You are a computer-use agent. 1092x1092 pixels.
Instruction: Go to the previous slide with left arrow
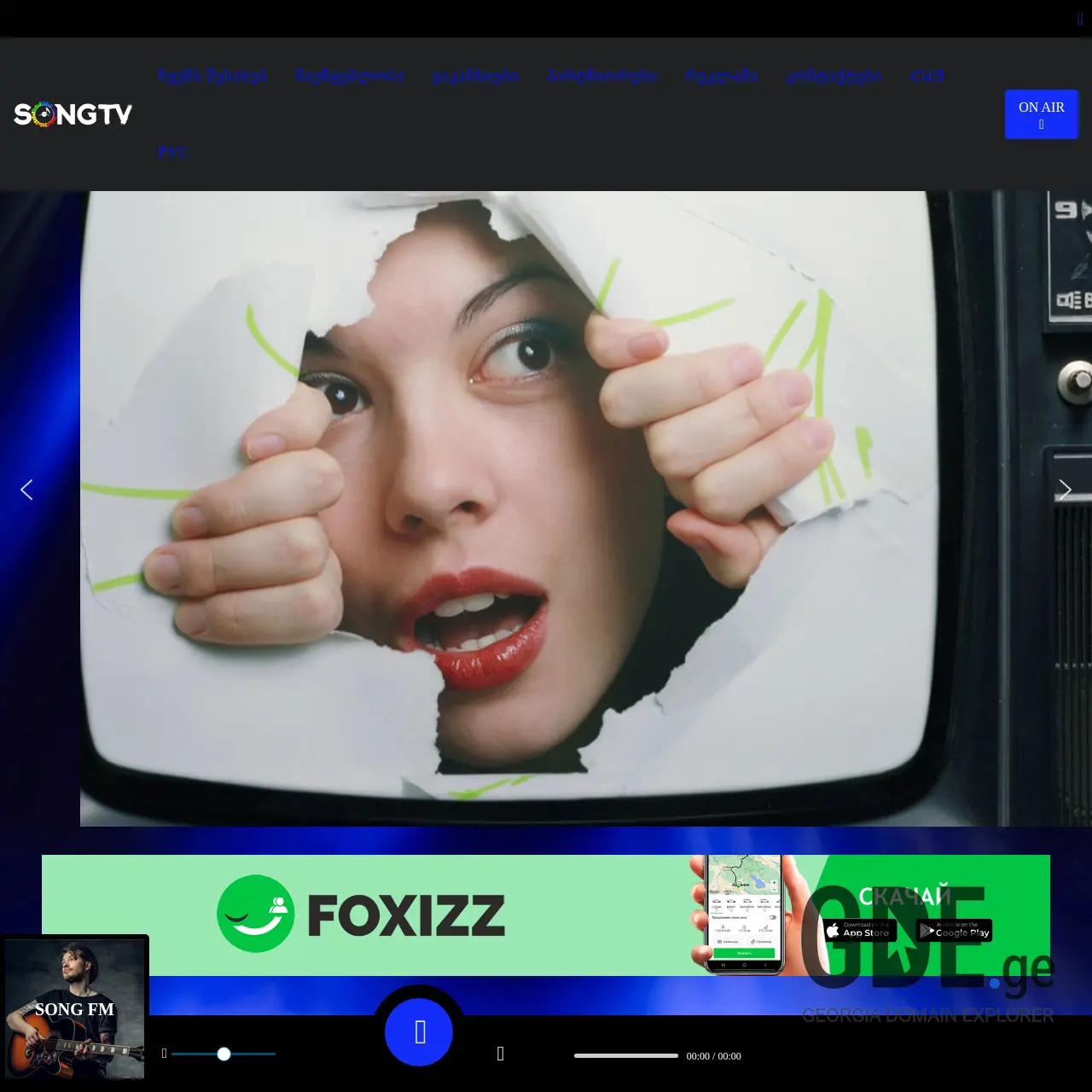tap(27, 490)
